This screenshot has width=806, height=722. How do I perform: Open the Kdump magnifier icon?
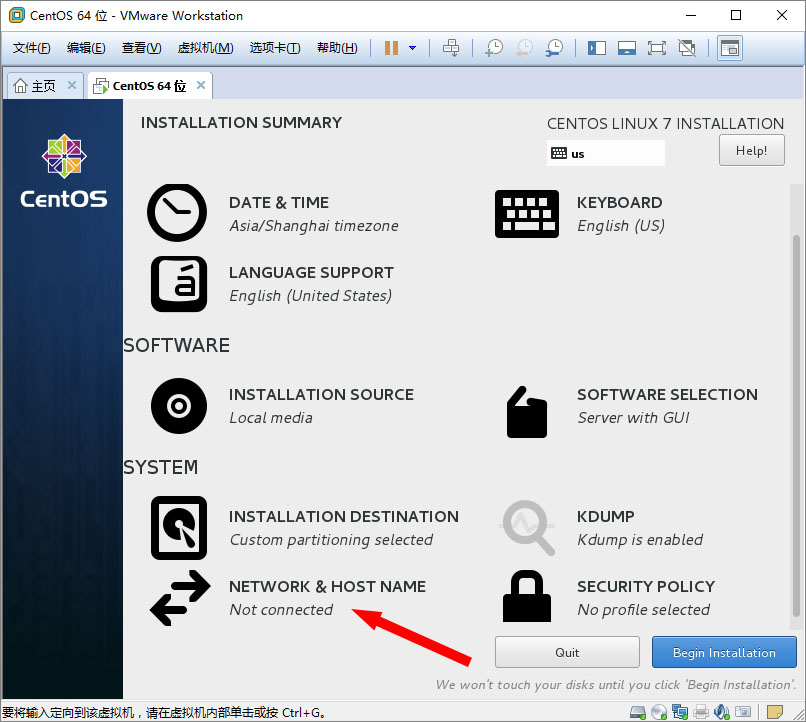pos(527,528)
